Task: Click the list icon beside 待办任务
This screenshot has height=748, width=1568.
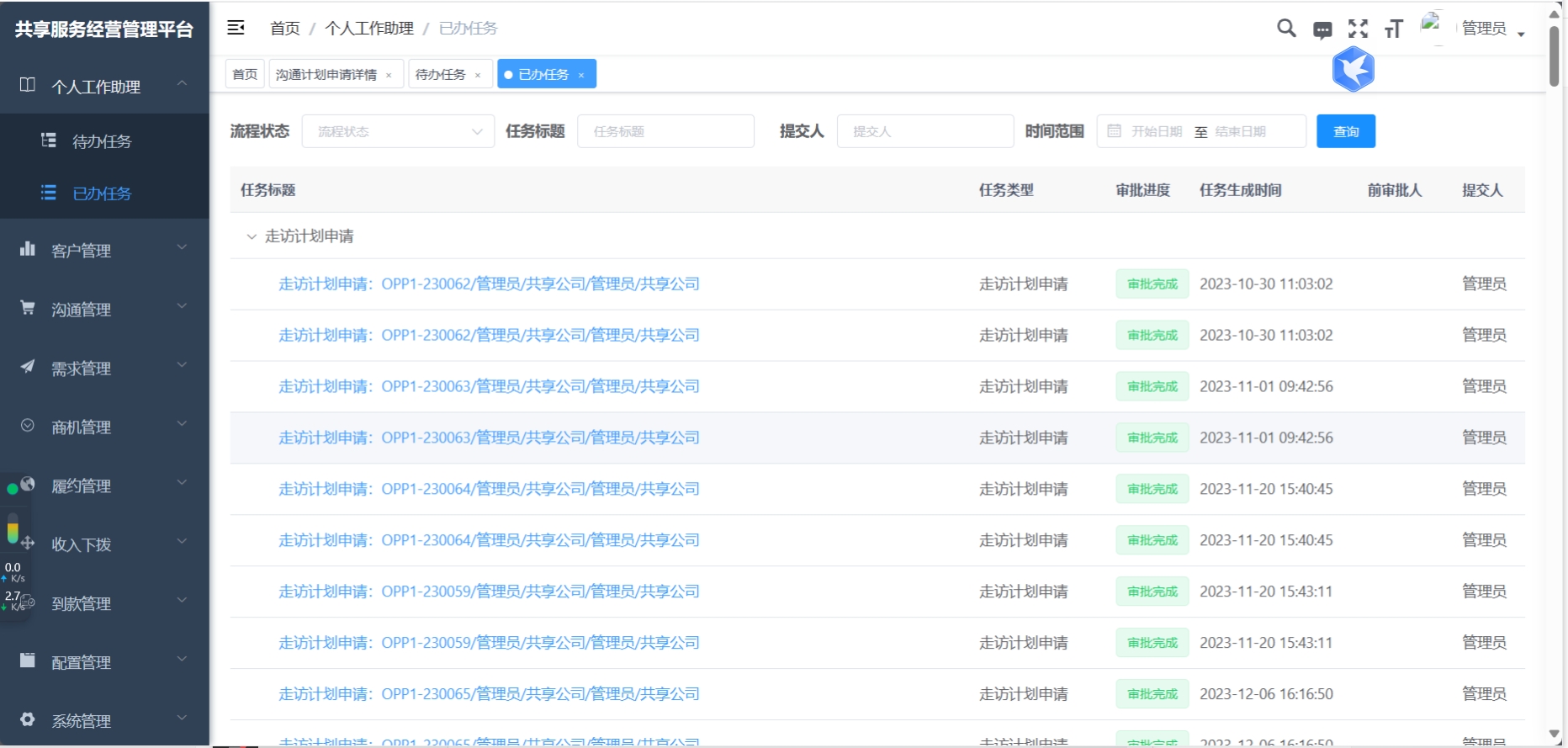Action: (x=49, y=141)
